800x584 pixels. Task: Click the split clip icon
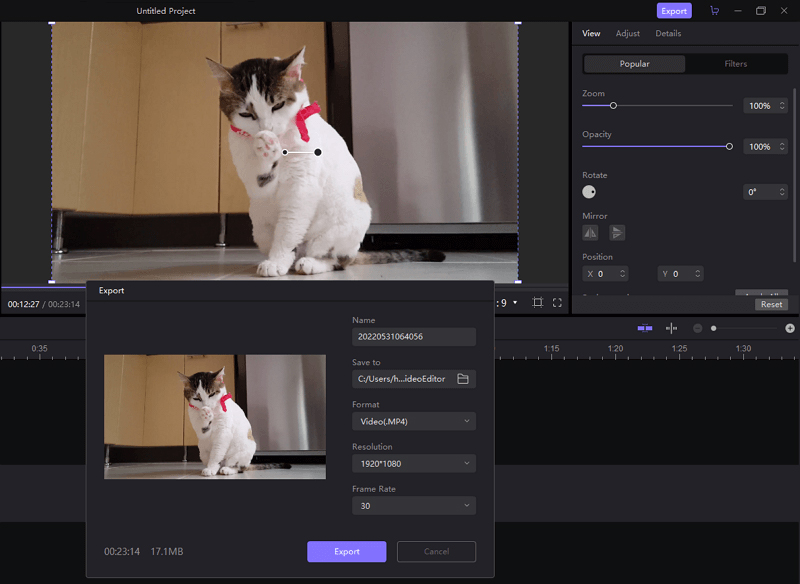[671, 328]
